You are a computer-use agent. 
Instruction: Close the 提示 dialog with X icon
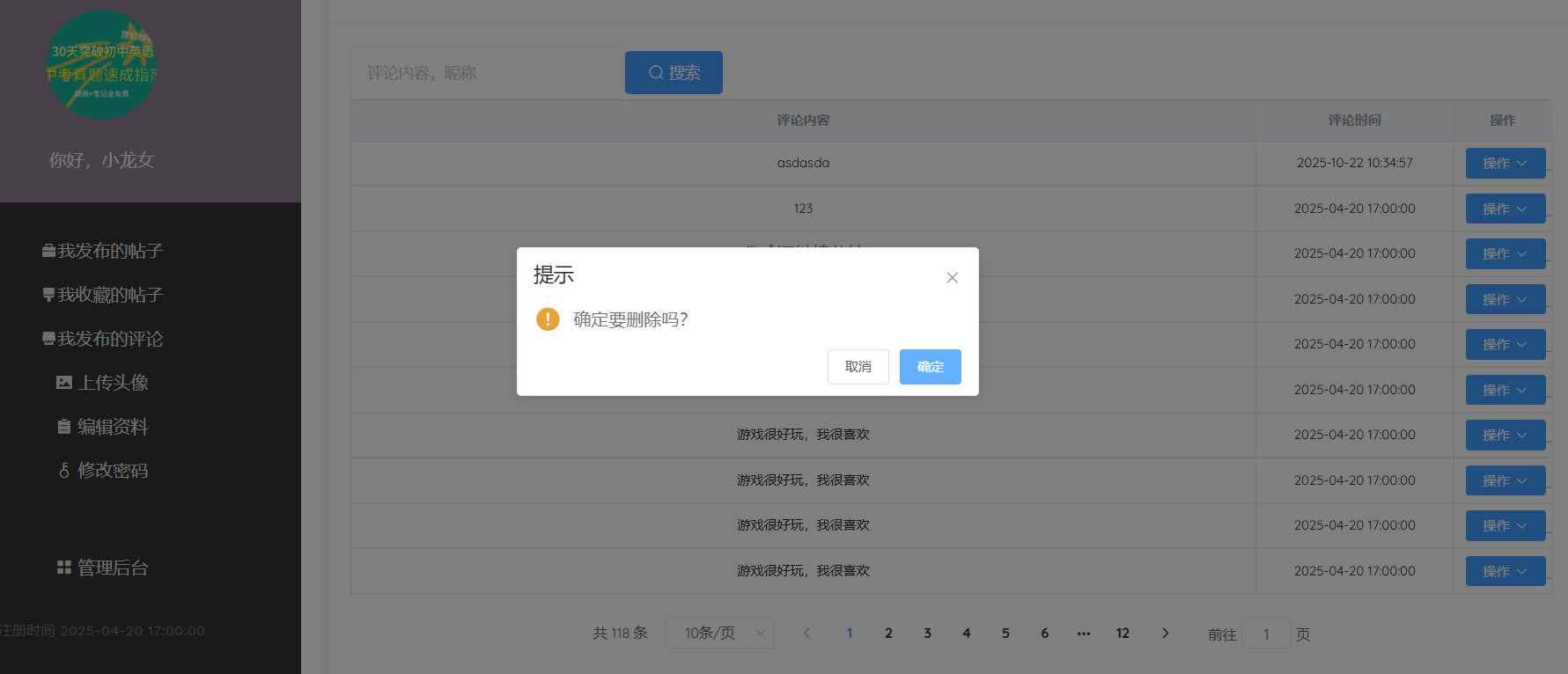[x=952, y=277]
